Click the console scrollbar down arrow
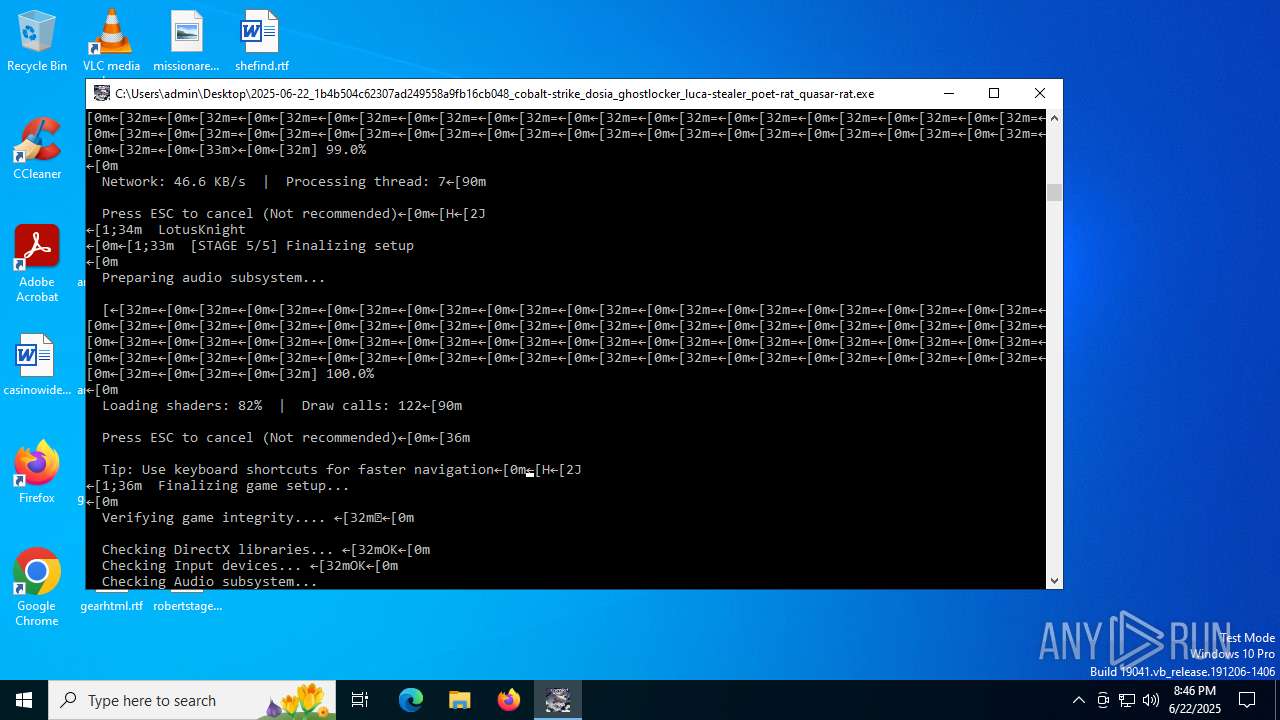This screenshot has width=1280, height=720. click(x=1054, y=580)
